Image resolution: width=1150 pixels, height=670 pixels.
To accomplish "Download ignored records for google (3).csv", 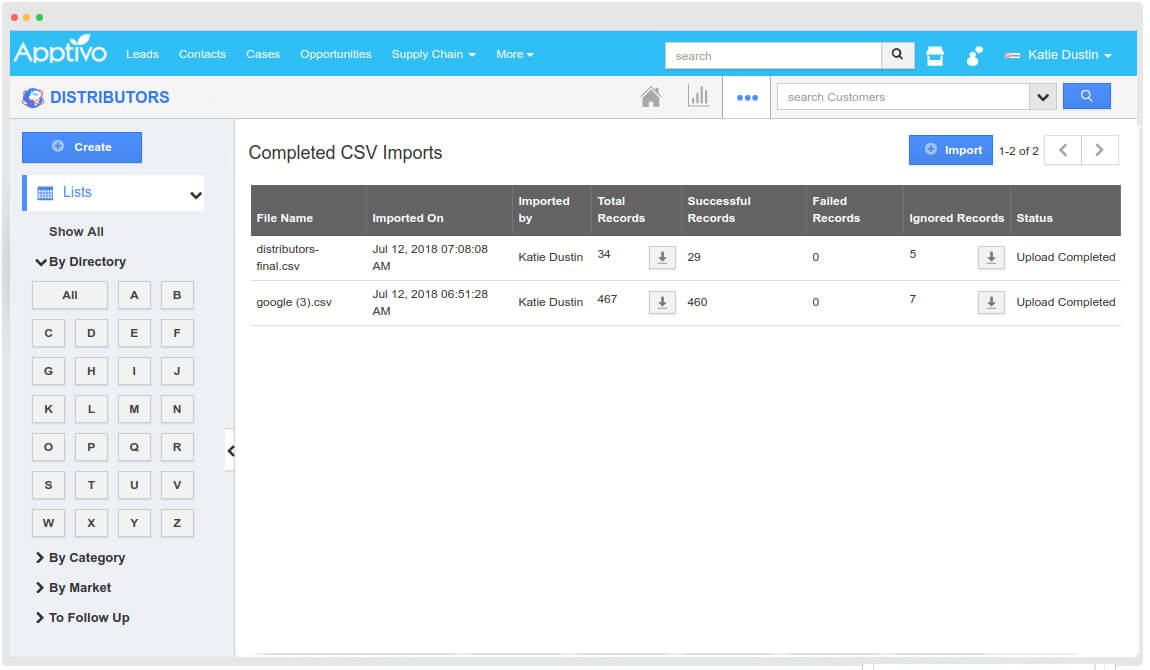I will [x=990, y=303].
